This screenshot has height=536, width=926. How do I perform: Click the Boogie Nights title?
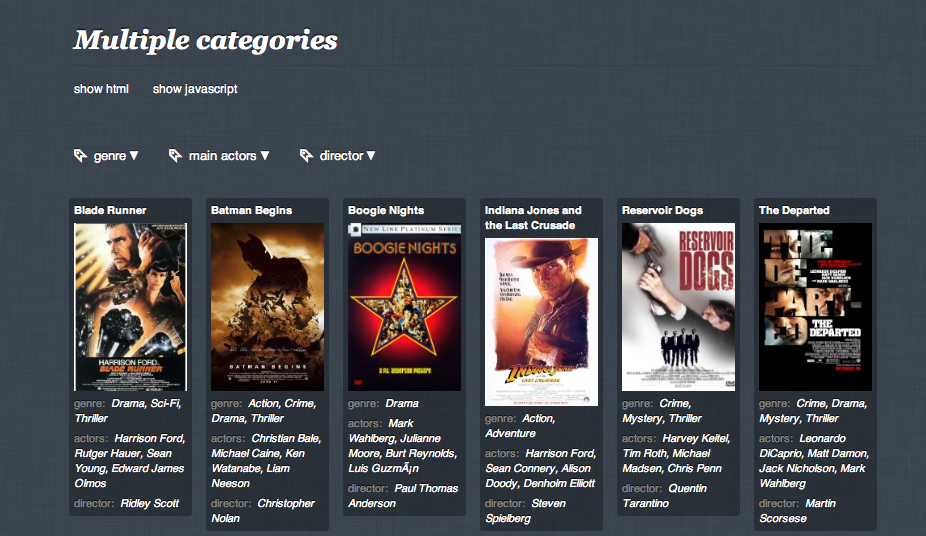[x=386, y=210]
